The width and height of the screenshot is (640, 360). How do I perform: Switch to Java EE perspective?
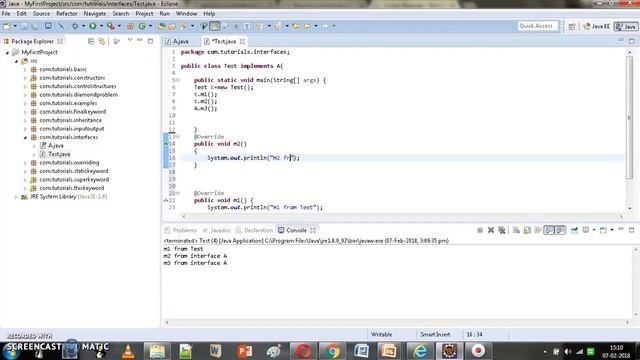click(596, 27)
